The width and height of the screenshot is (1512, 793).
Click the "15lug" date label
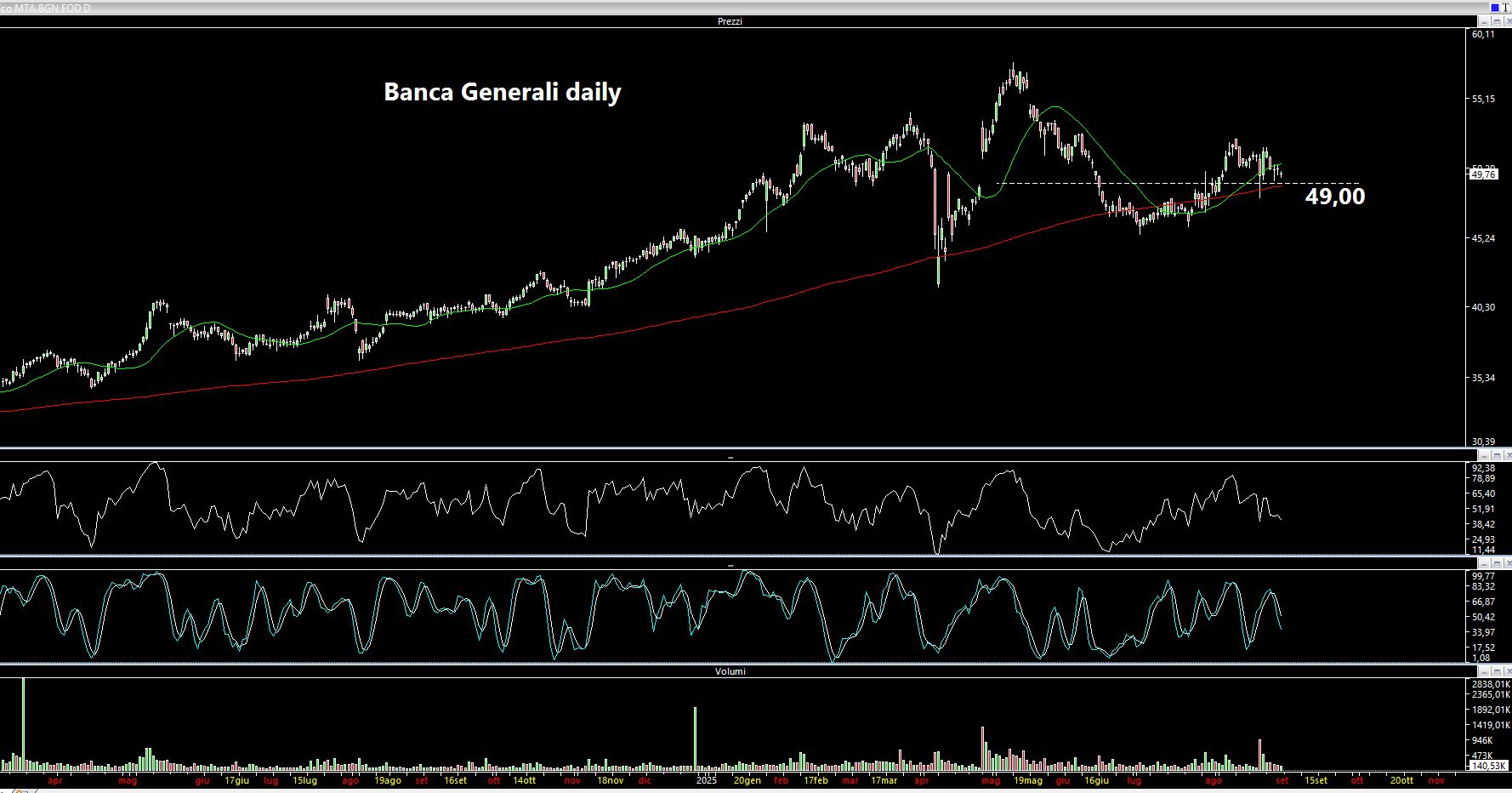pos(304,780)
